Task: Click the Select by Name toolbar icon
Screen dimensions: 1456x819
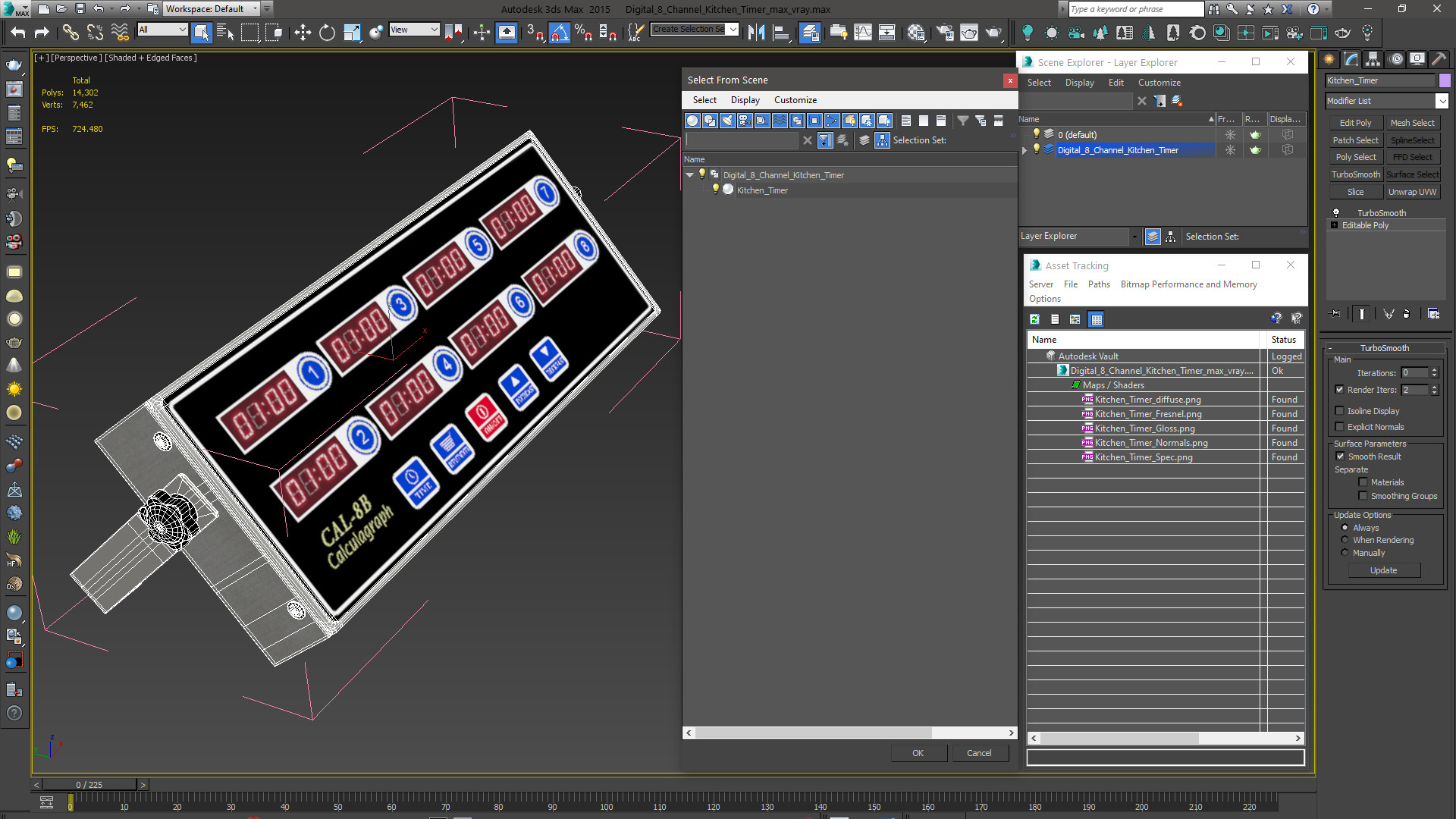Action: [225, 33]
